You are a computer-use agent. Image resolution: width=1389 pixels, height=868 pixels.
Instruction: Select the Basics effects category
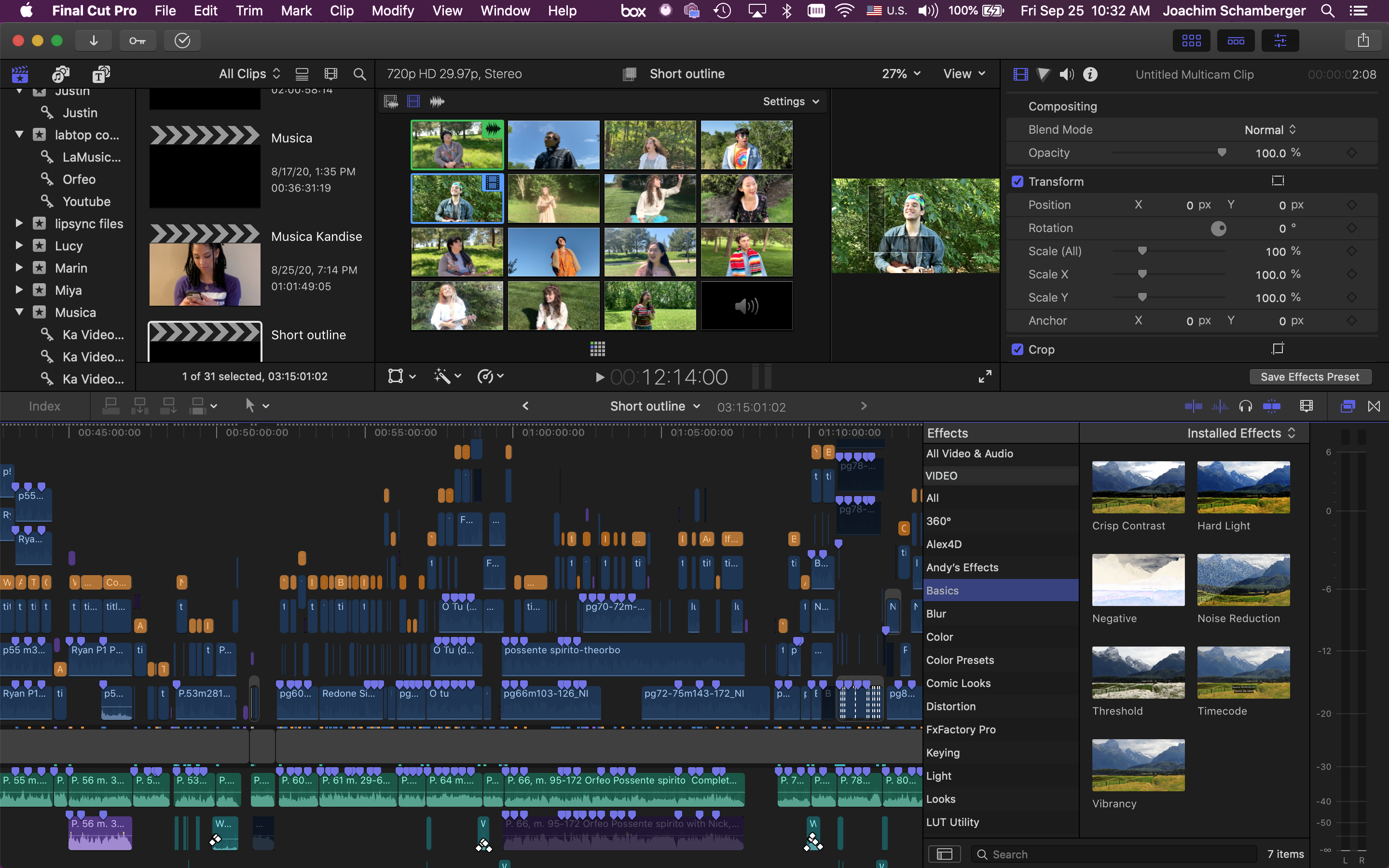tap(1001, 590)
